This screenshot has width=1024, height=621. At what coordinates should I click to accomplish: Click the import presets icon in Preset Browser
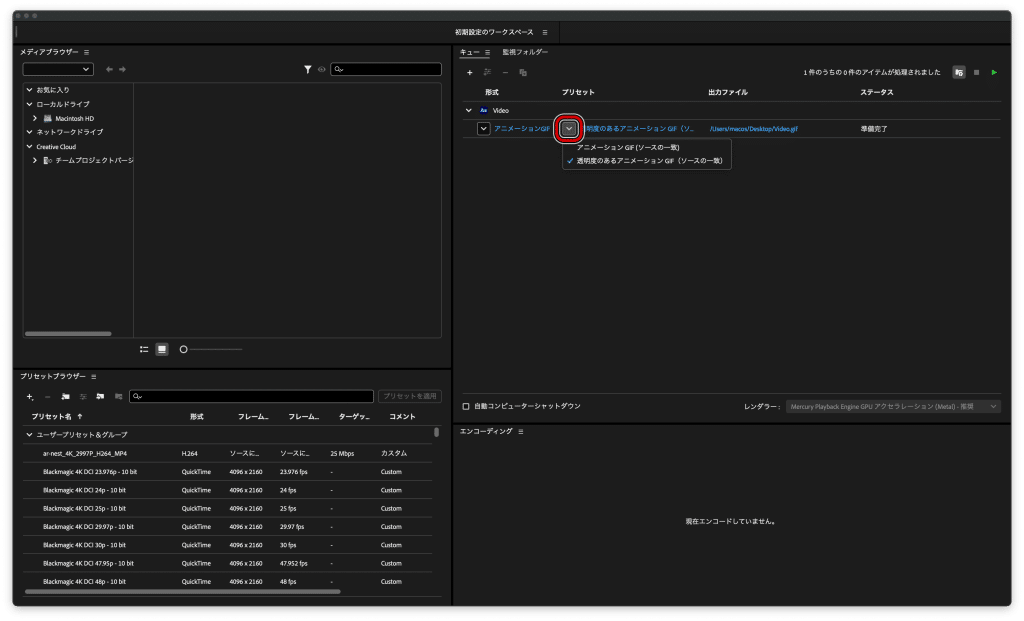click(100, 397)
